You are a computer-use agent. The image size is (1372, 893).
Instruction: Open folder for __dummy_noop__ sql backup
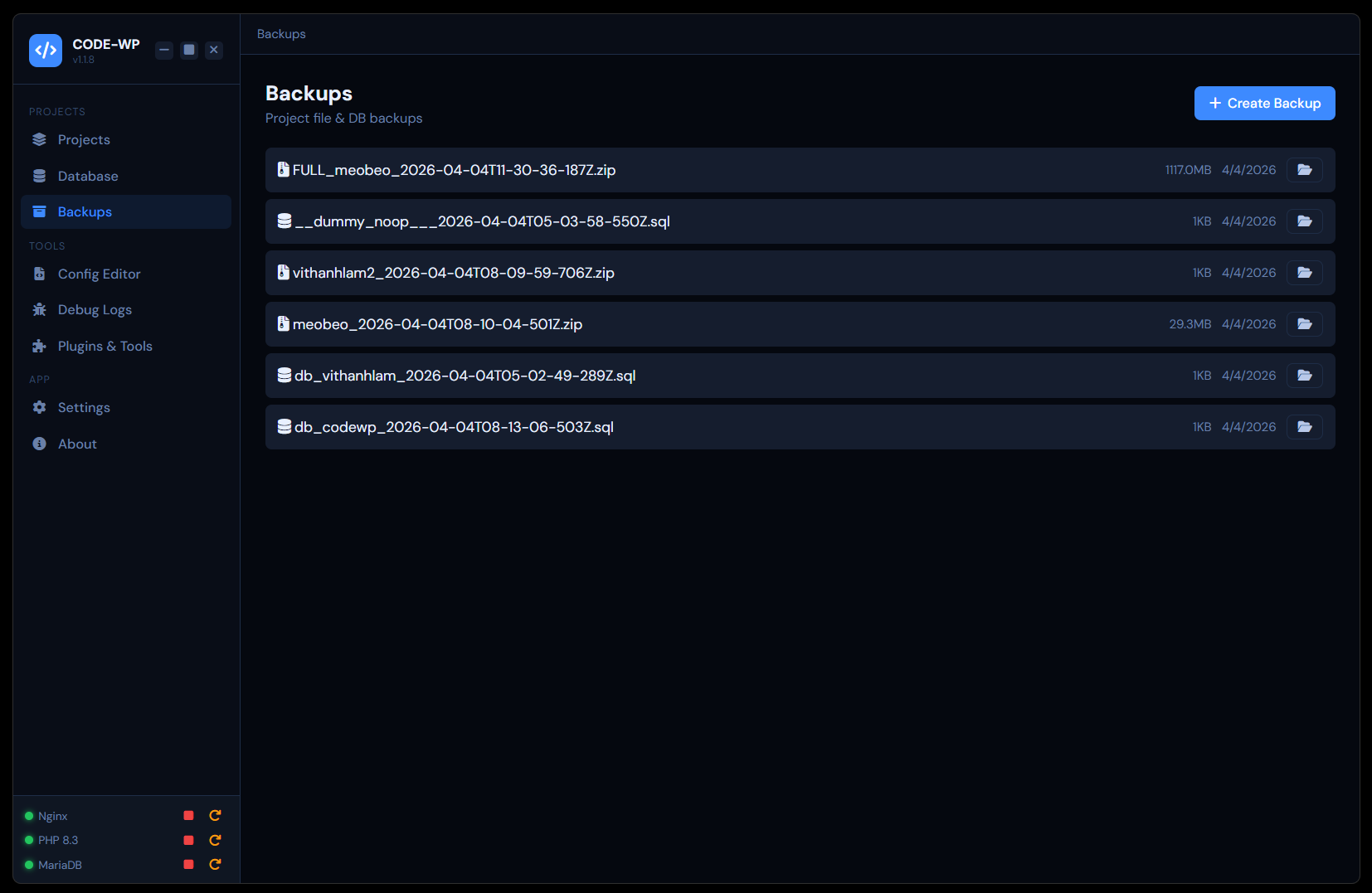1304,221
